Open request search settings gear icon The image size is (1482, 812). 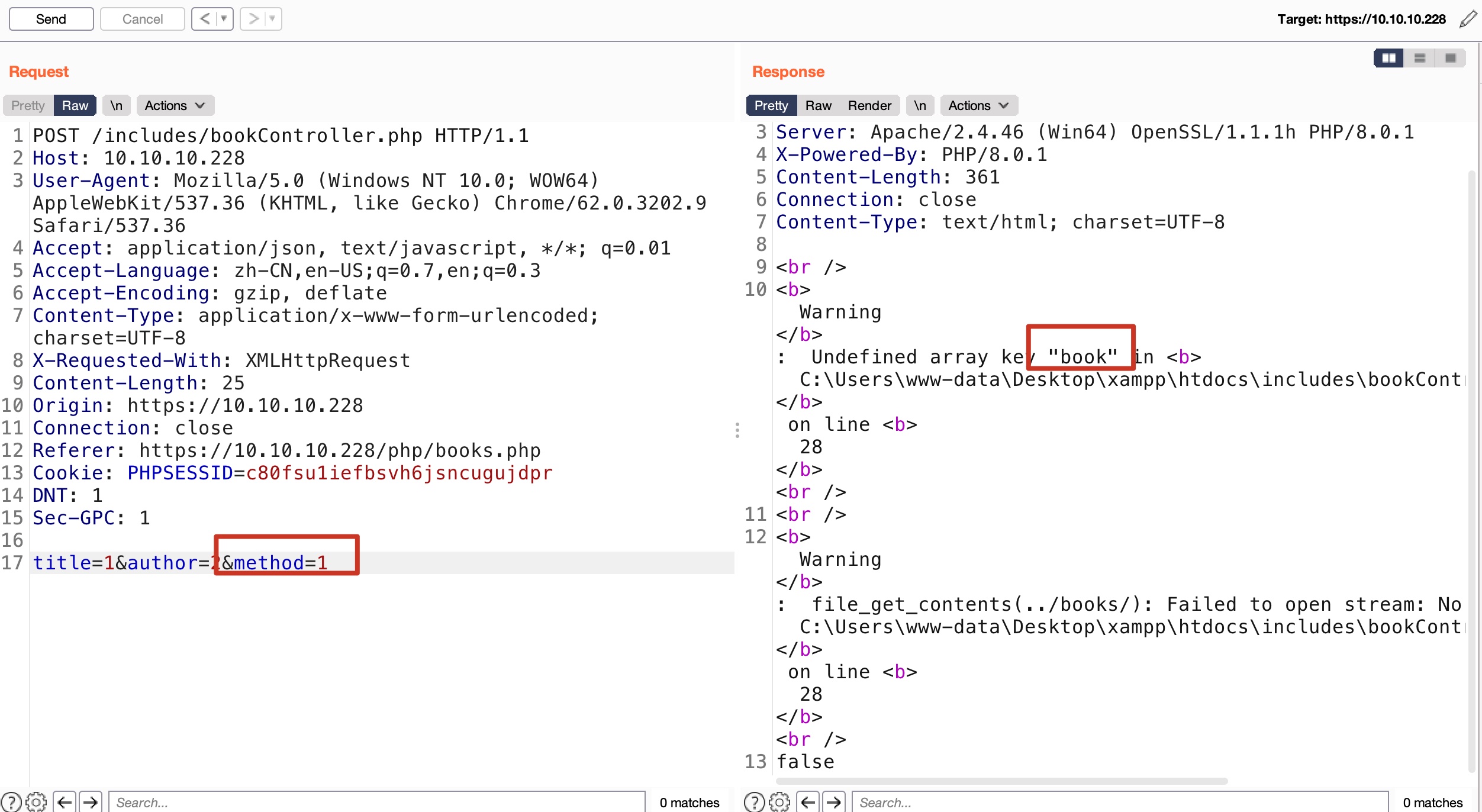36,802
